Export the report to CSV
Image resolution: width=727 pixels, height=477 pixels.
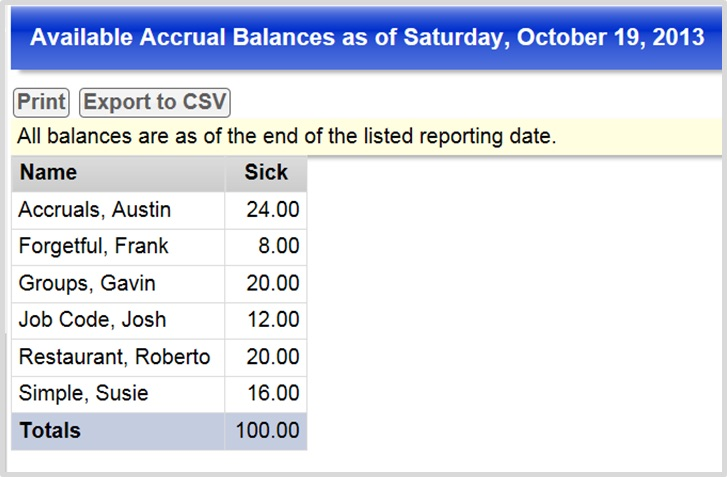[155, 102]
